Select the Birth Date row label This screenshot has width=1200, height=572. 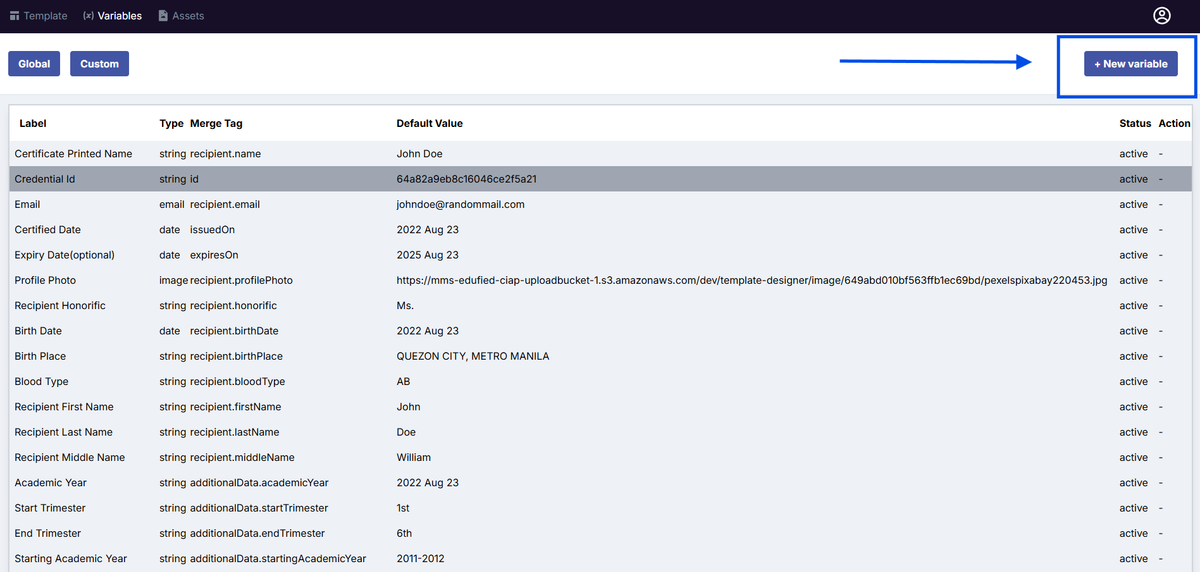click(x=38, y=331)
